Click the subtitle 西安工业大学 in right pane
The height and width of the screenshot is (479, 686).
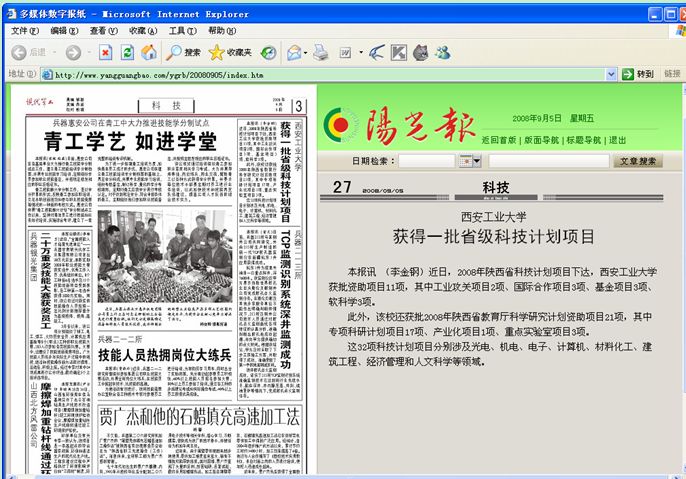coord(494,217)
